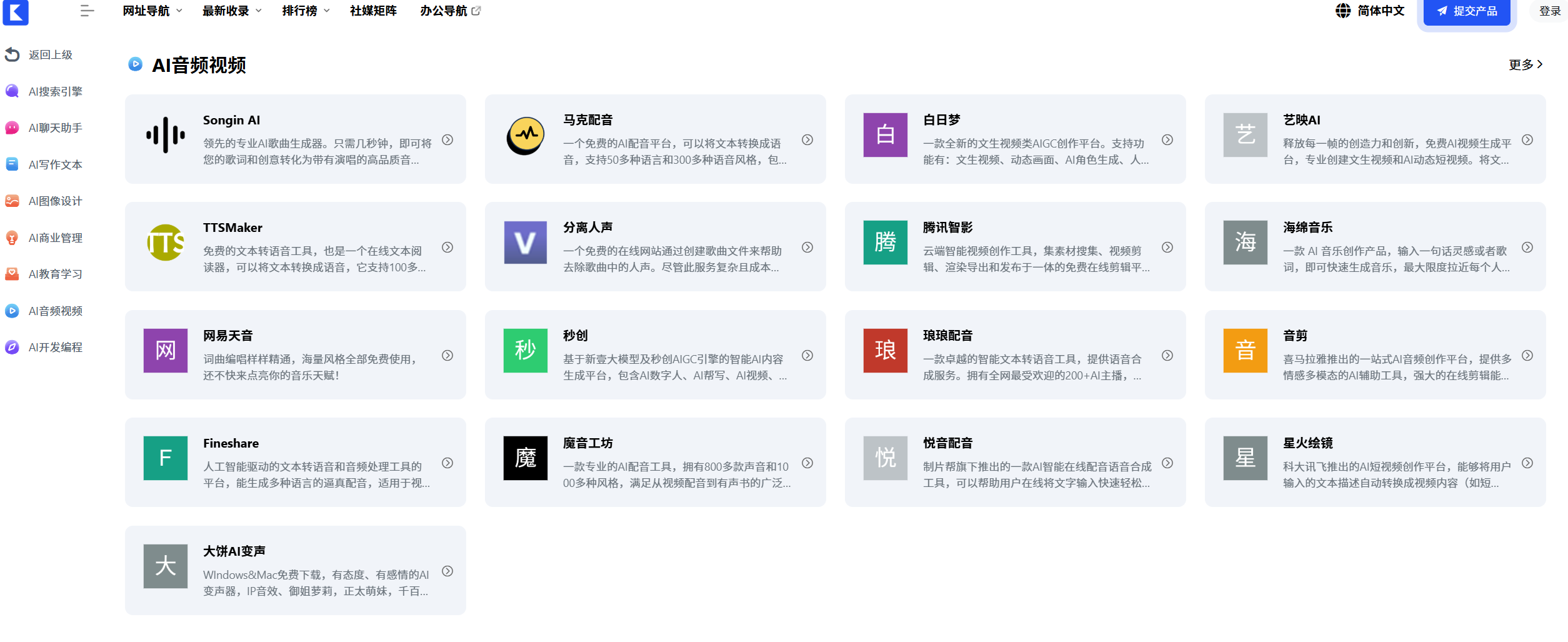Open the 分离人声 title link
This screenshot has height=642, width=1568.
[x=587, y=228]
